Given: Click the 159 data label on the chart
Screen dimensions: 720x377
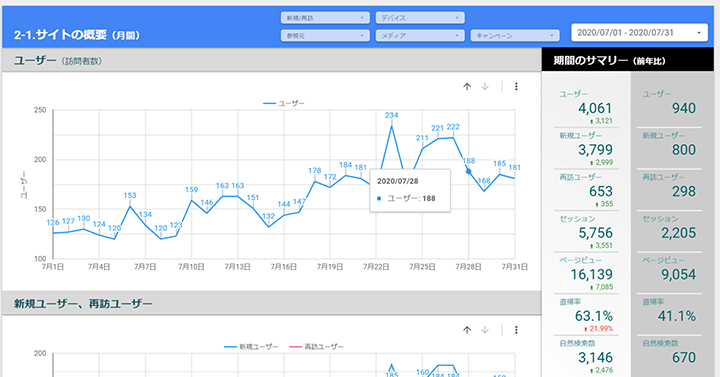Looking at the screenshot, I should (x=191, y=190).
